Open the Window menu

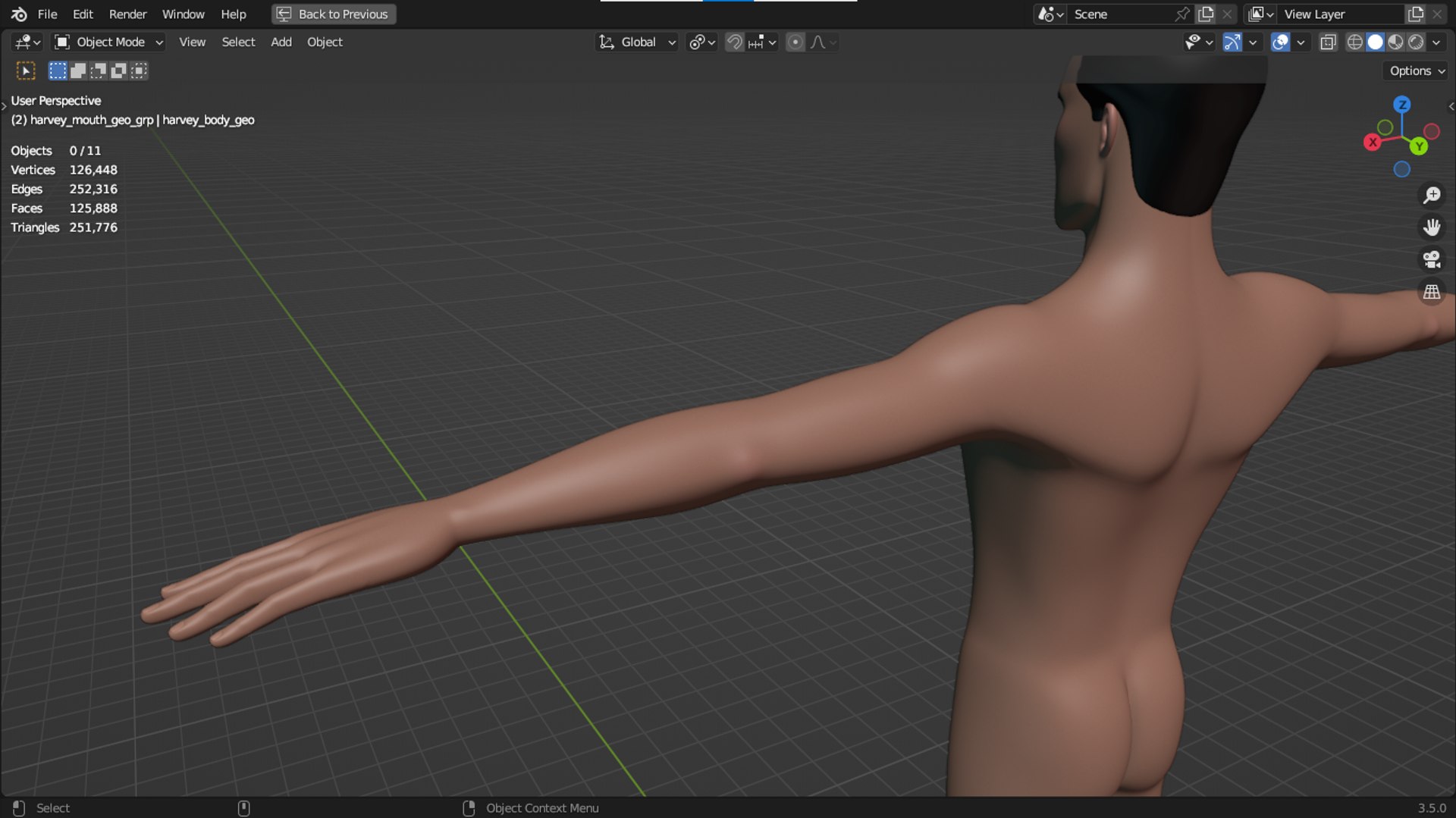pyautogui.click(x=183, y=14)
